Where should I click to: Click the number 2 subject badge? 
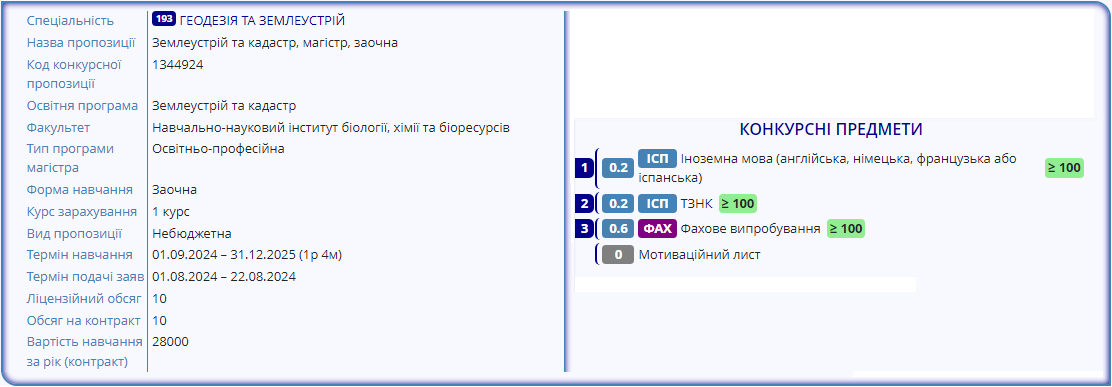point(584,204)
